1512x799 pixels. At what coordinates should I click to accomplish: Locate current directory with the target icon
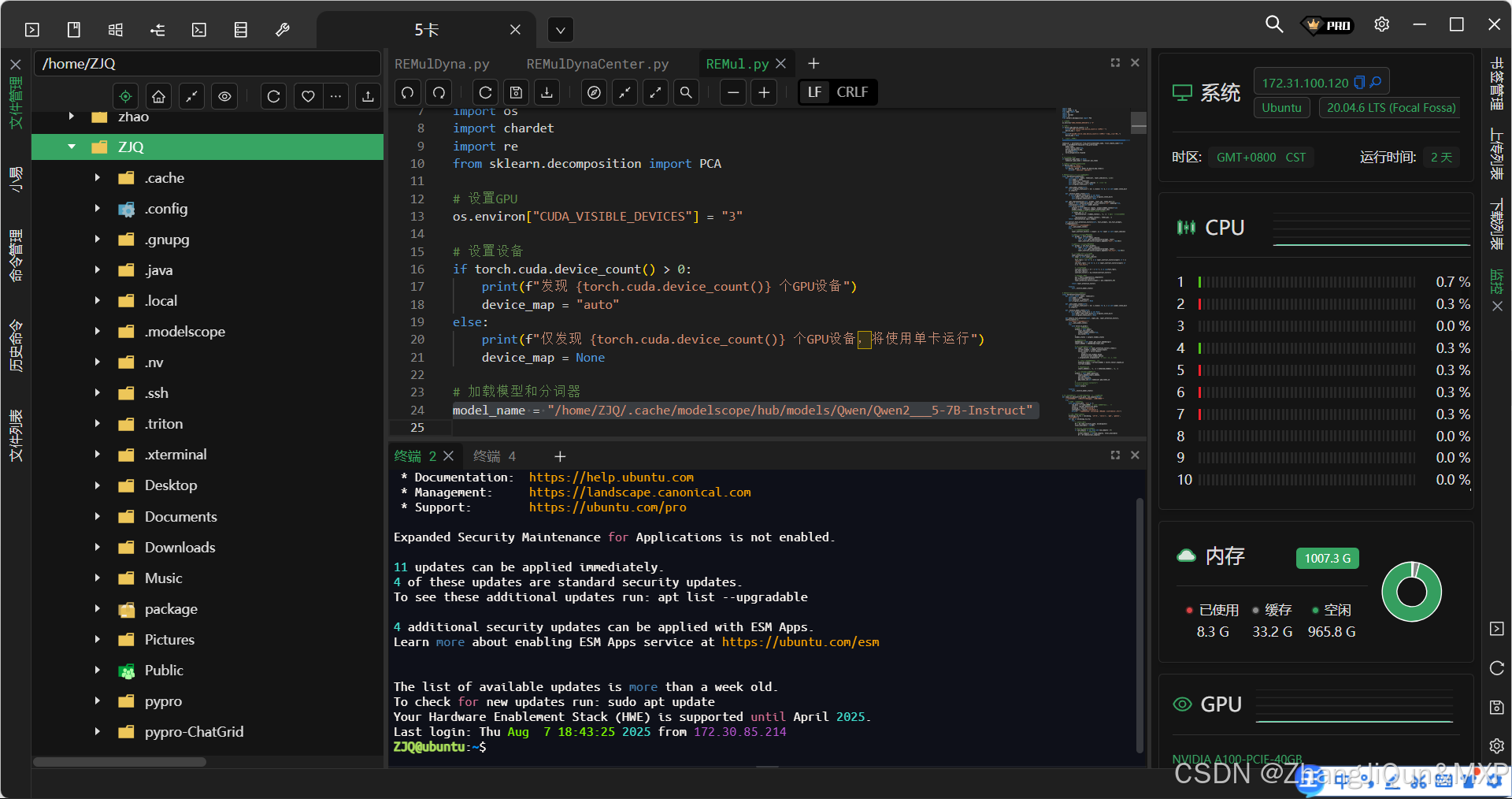125,96
